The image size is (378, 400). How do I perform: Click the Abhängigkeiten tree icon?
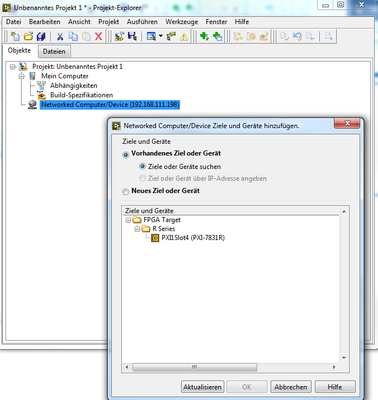(x=41, y=86)
